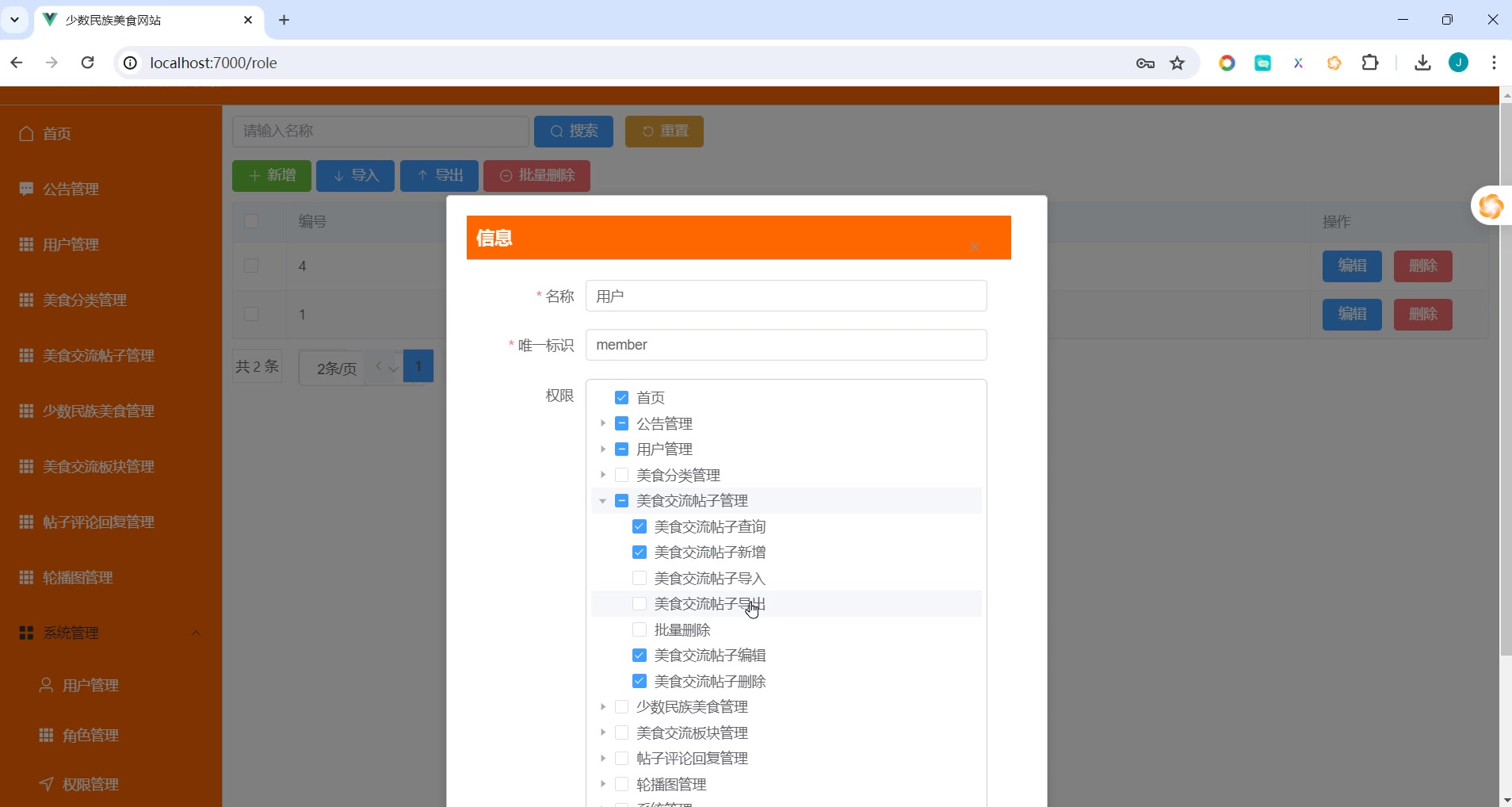Expand the 少数民族美食管理 tree node
Image resolution: width=1512 pixels, height=807 pixels.
click(603, 706)
